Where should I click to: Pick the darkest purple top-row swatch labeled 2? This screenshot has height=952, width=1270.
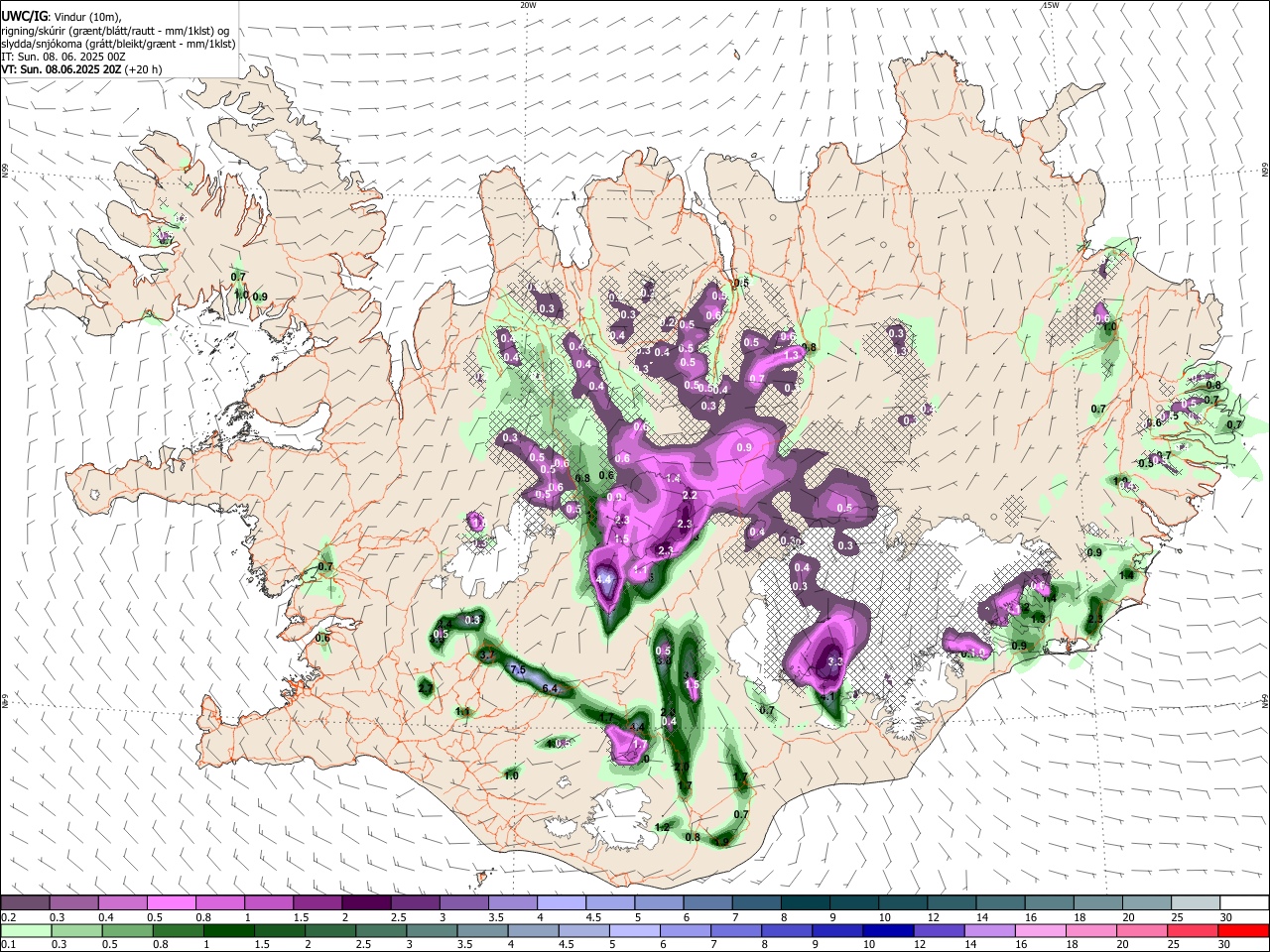pos(365,902)
